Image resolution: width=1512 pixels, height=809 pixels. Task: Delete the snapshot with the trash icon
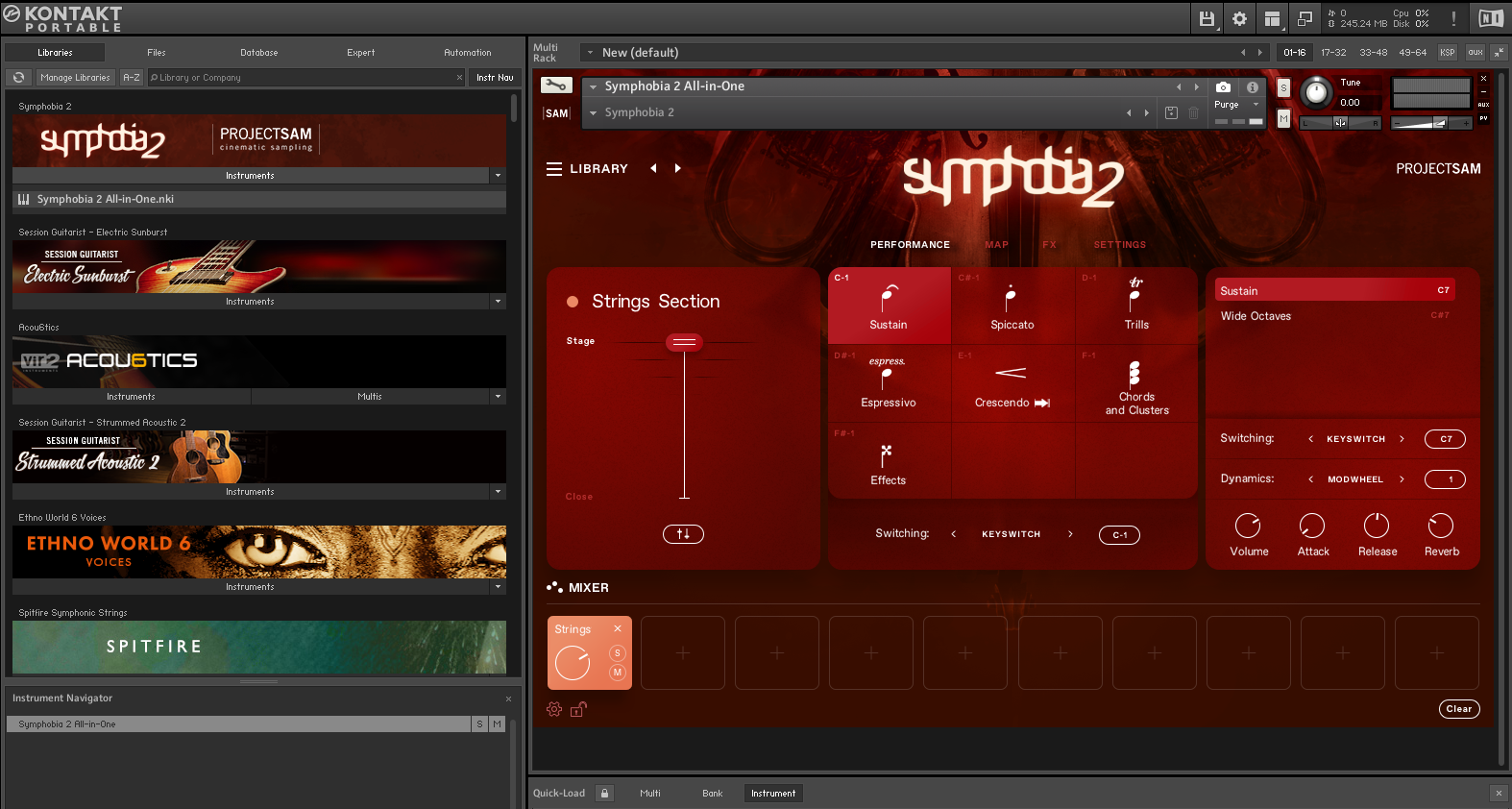point(1193,112)
